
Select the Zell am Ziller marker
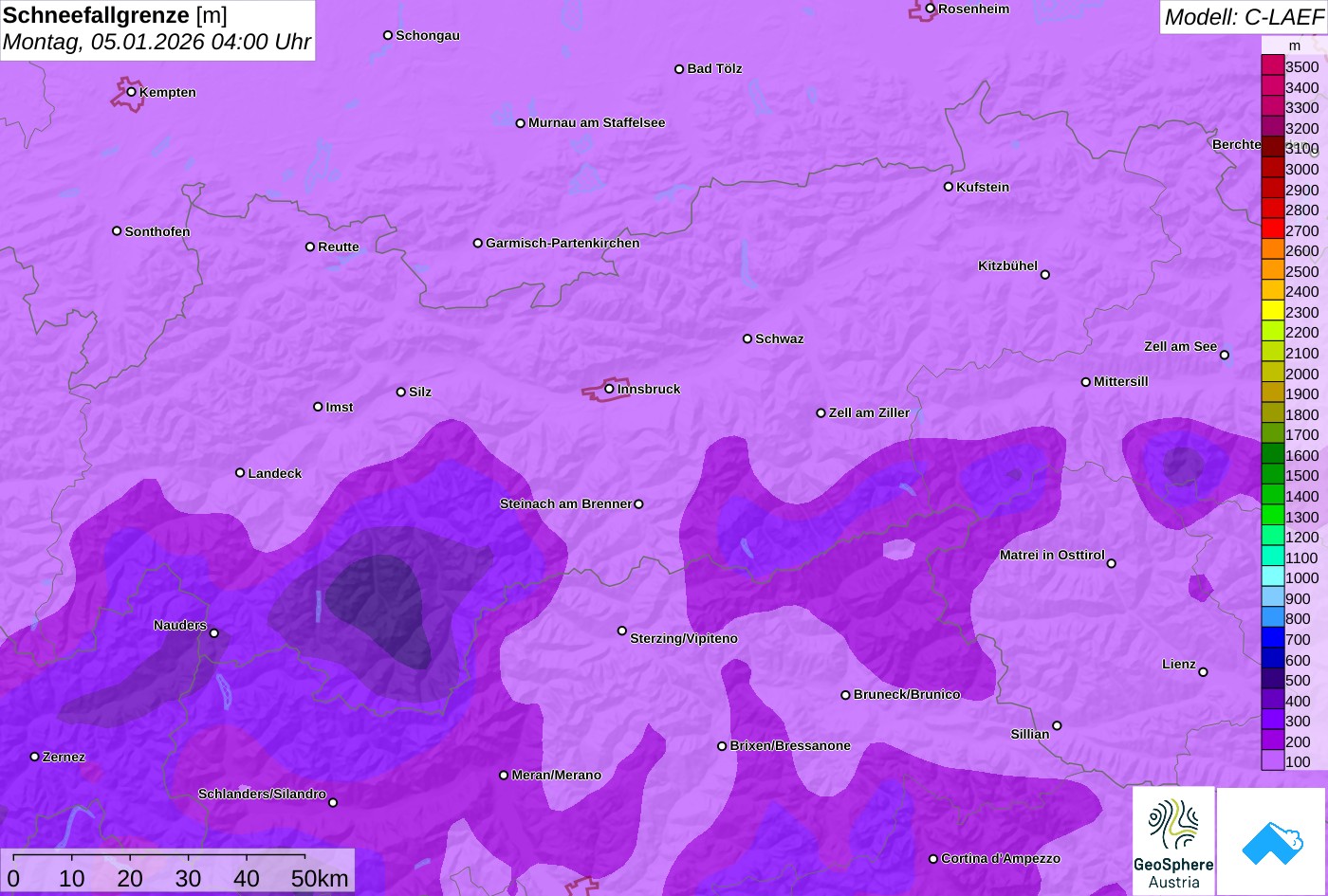click(x=821, y=413)
